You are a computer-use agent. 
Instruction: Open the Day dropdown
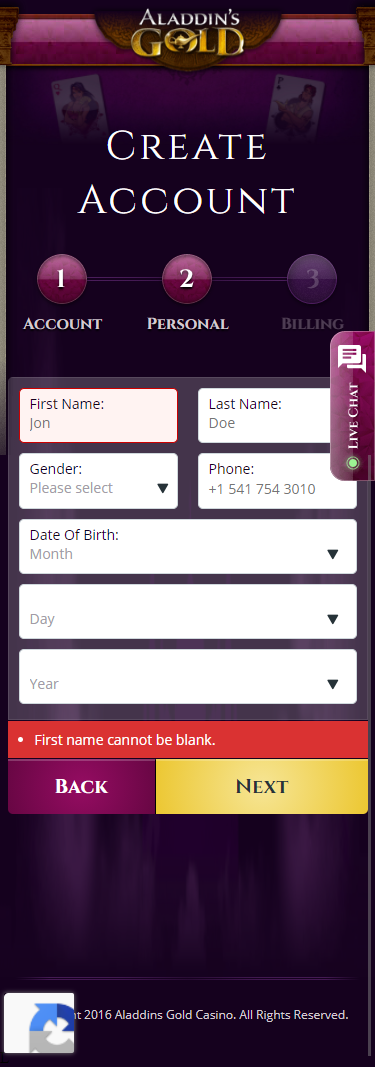pyautogui.click(x=188, y=611)
